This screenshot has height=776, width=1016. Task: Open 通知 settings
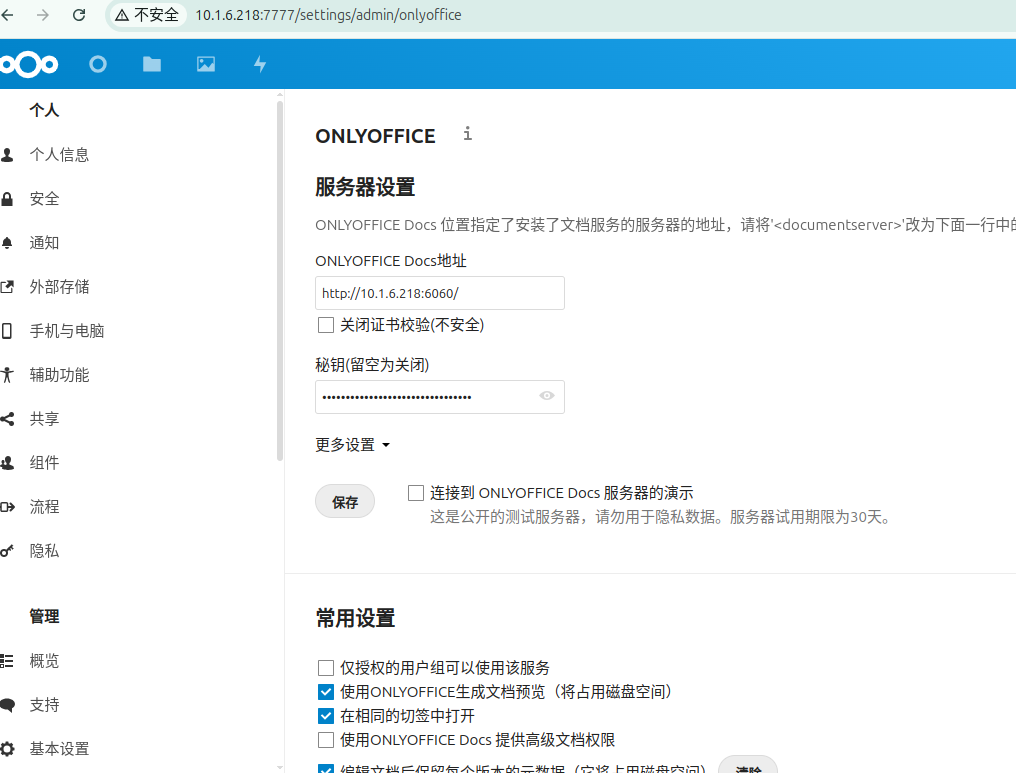click(44, 243)
